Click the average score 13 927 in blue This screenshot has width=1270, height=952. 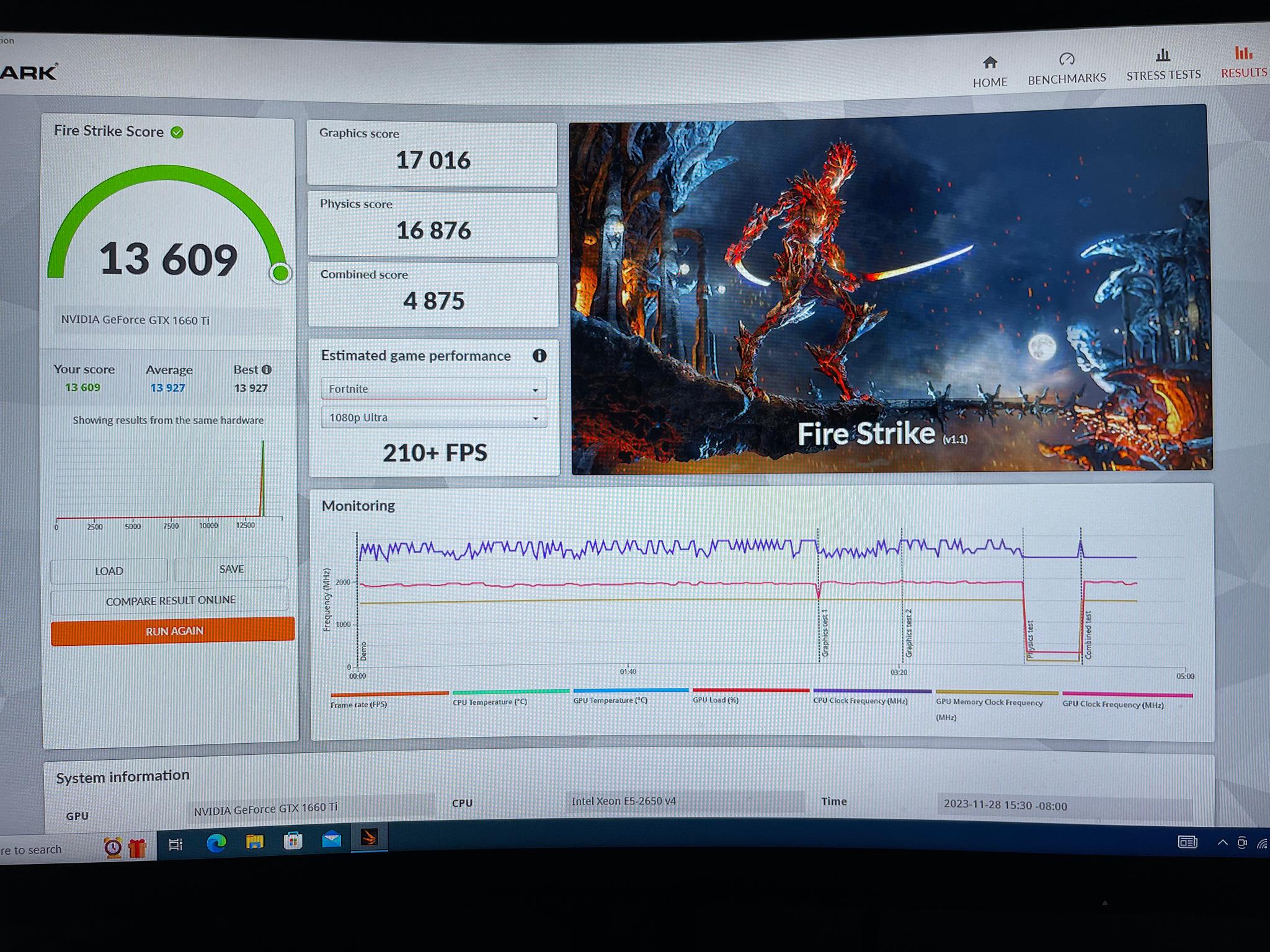(167, 387)
